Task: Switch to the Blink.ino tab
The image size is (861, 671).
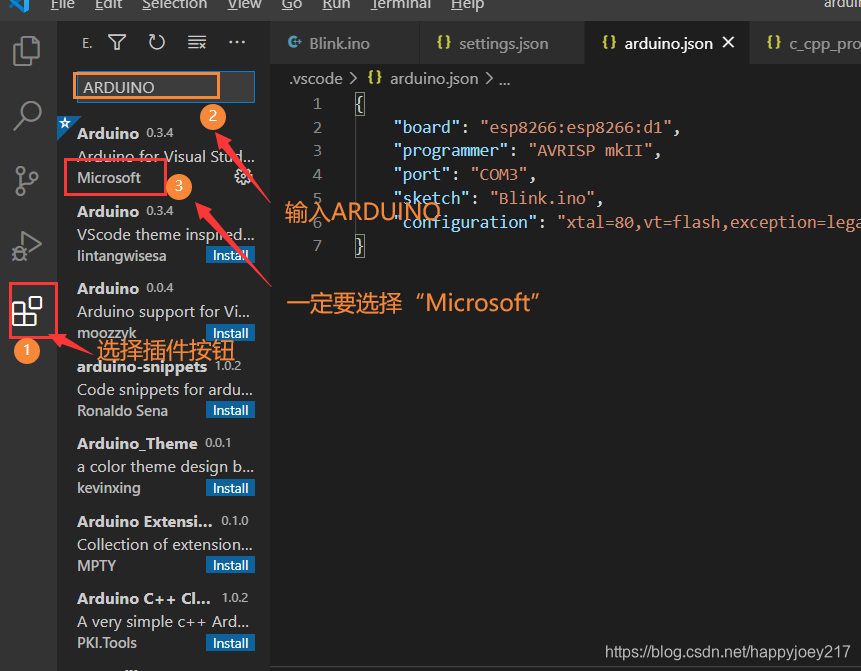Action: click(344, 43)
